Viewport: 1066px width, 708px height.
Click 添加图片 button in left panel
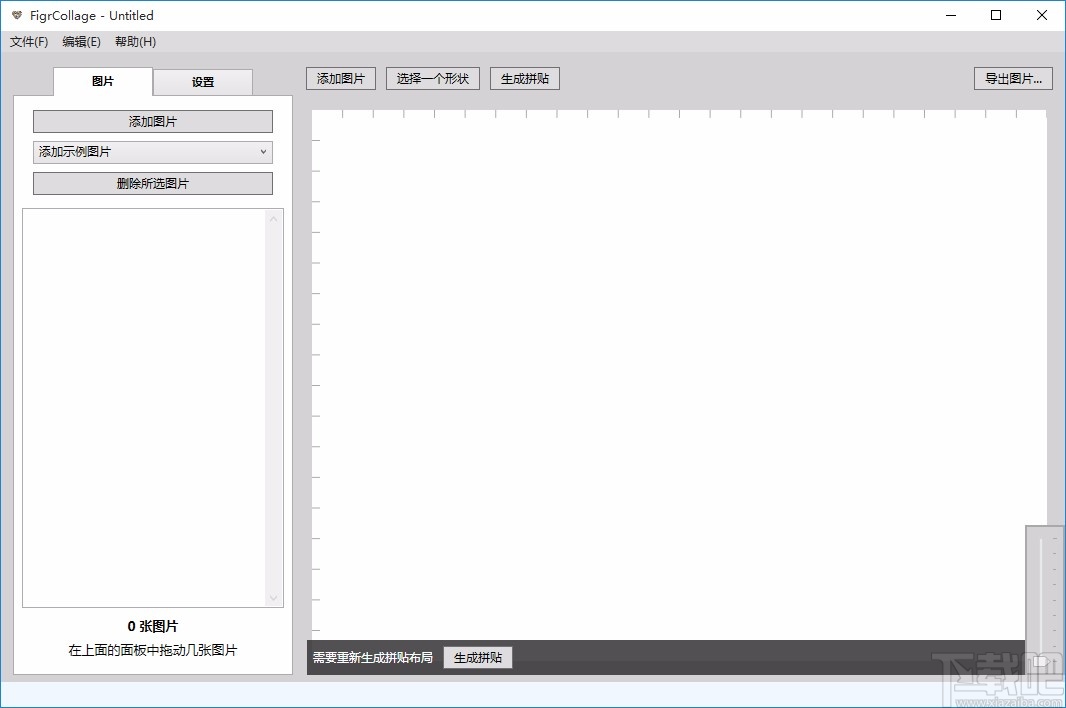[x=153, y=122]
